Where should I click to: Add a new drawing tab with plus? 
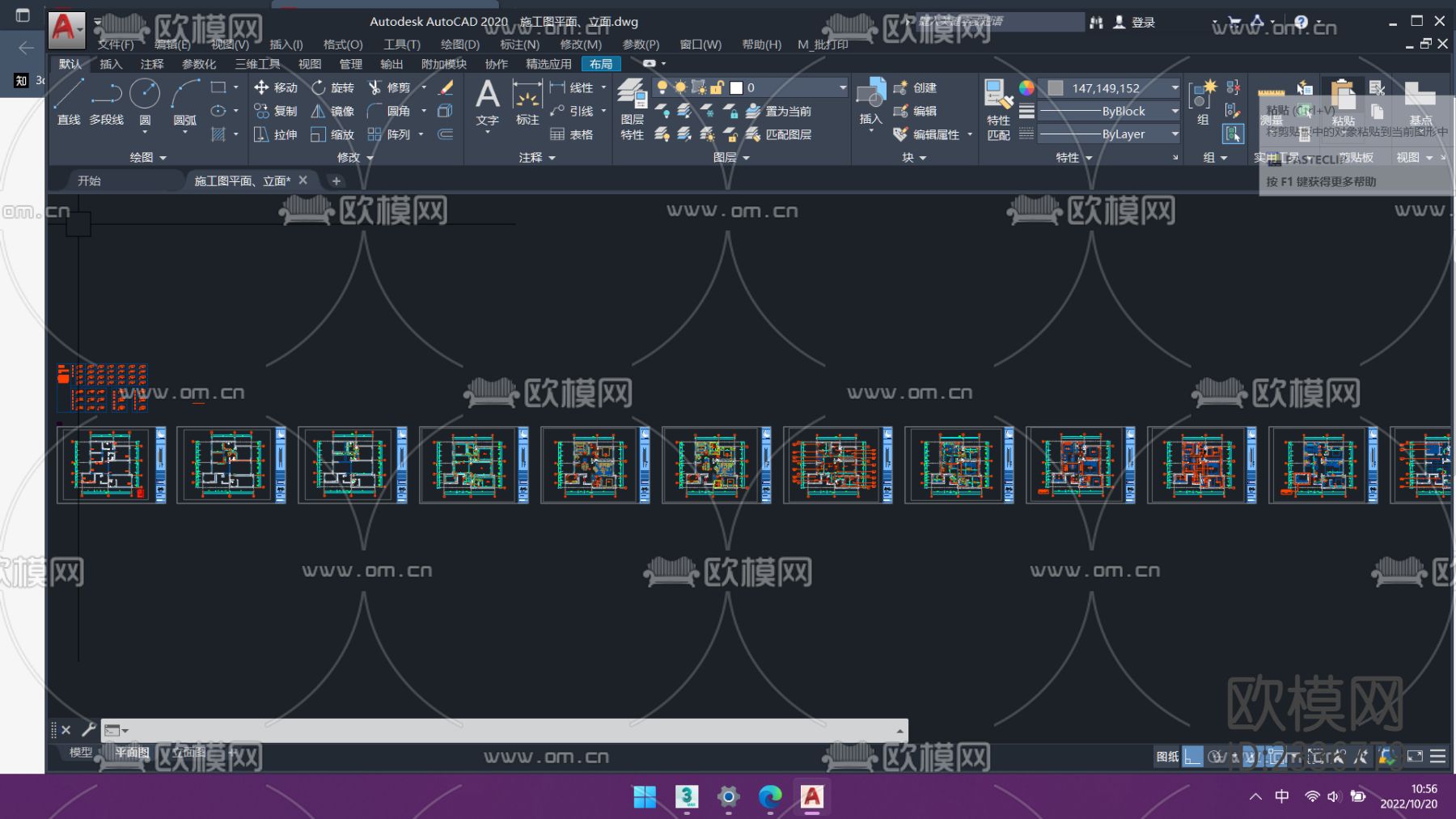336,180
